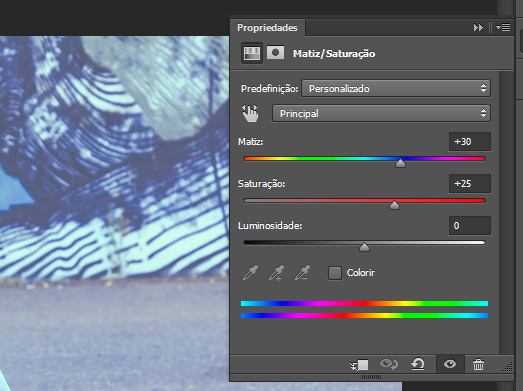Open the Principal color range dropdown
The image size is (523, 391).
coord(381,113)
